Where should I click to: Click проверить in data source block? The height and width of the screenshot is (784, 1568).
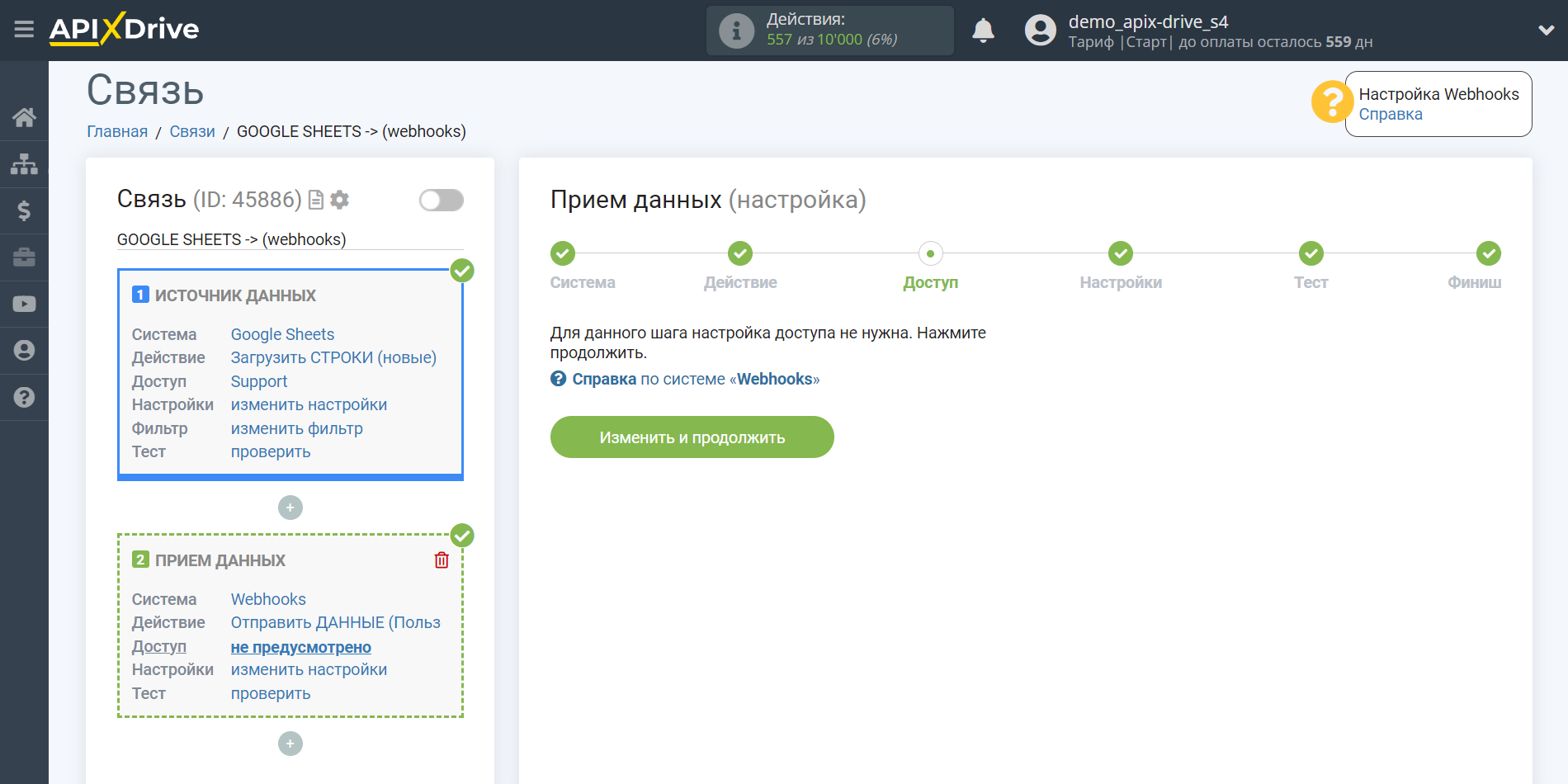point(271,451)
